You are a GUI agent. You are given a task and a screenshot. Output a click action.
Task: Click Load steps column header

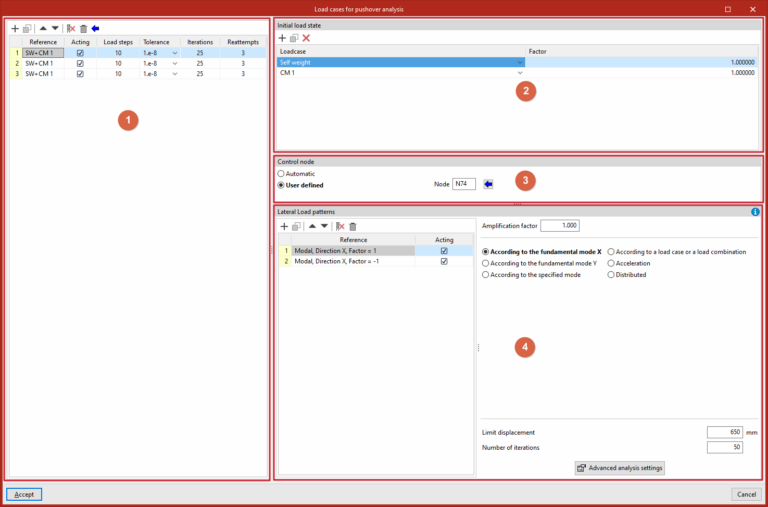118,42
